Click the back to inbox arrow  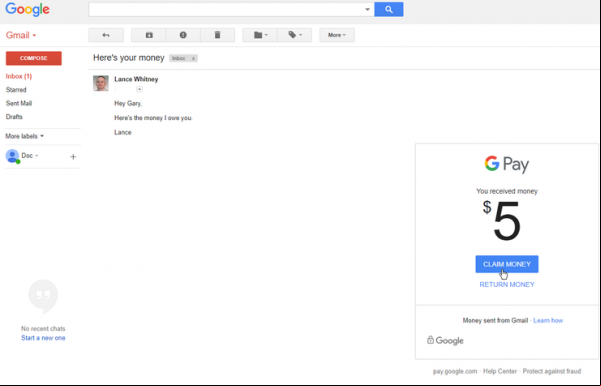(x=106, y=35)
